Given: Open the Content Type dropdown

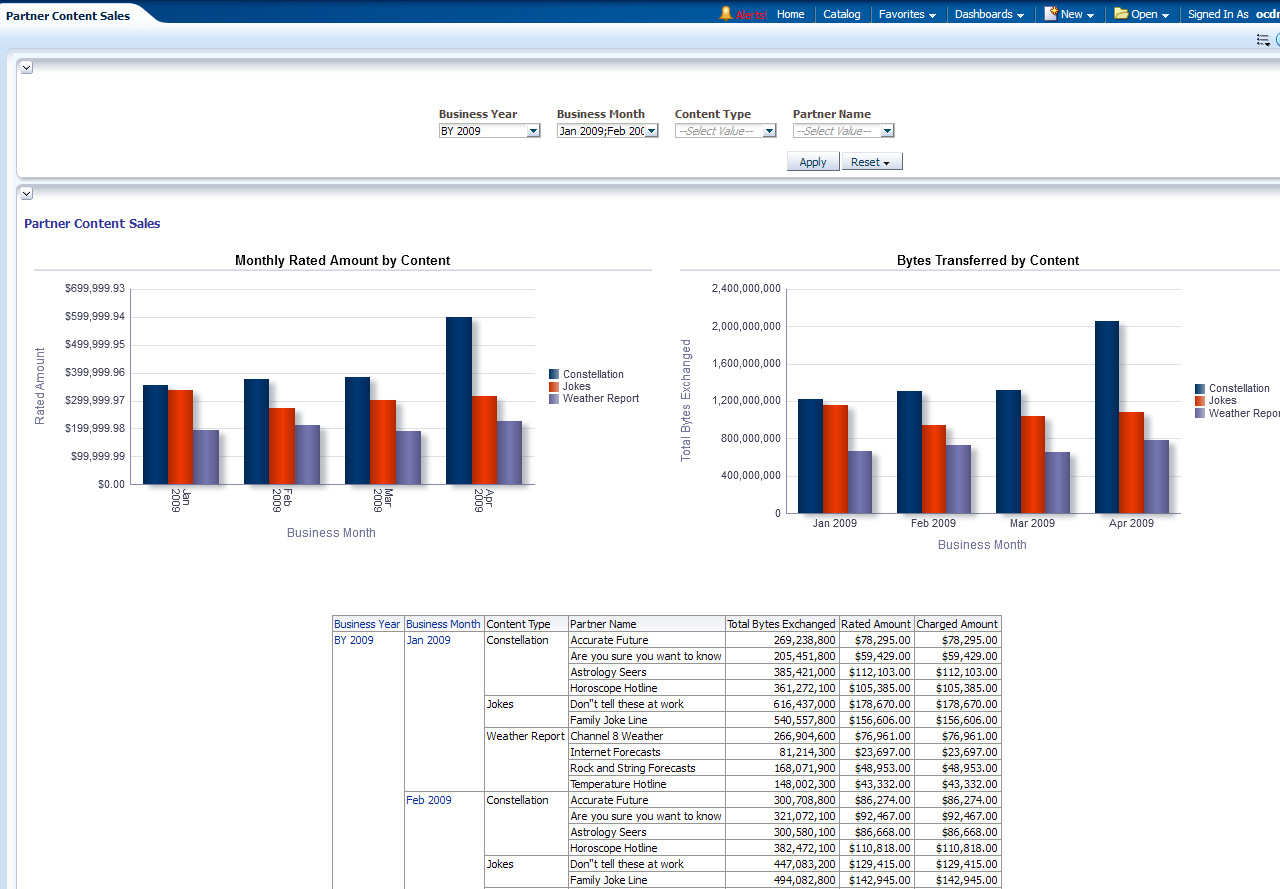Looking at the screenshot, I should coord(769,131).
